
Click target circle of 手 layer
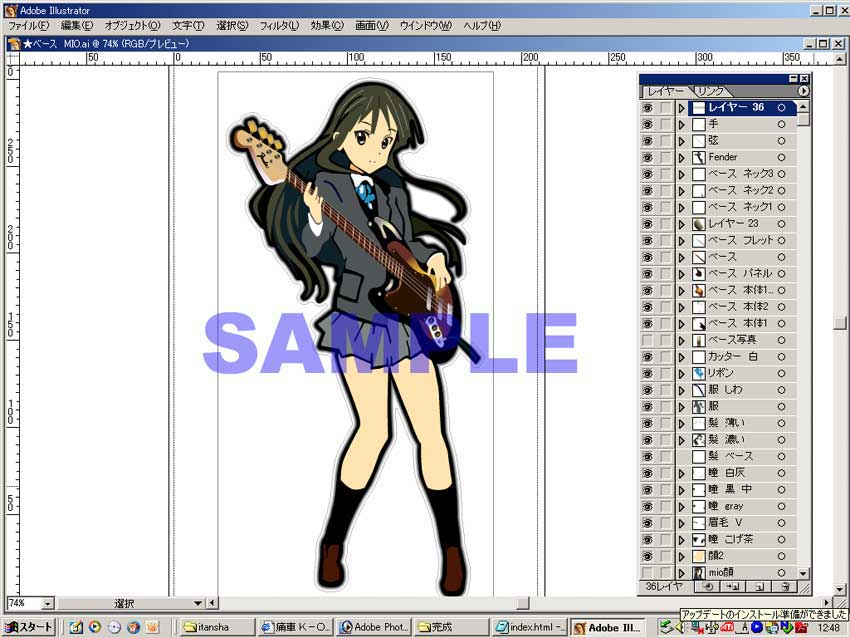(x=781, y=124)
